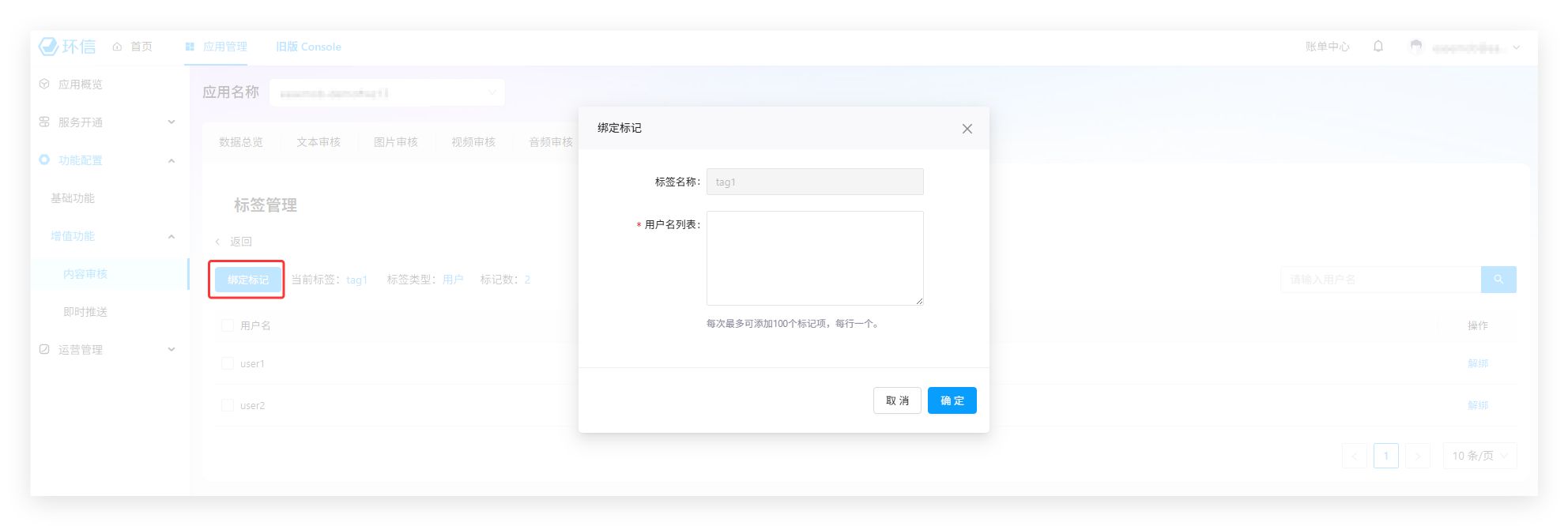The image size is (1568, 526).
Task: Click the search magnifier button
Action: (1498, 280)
